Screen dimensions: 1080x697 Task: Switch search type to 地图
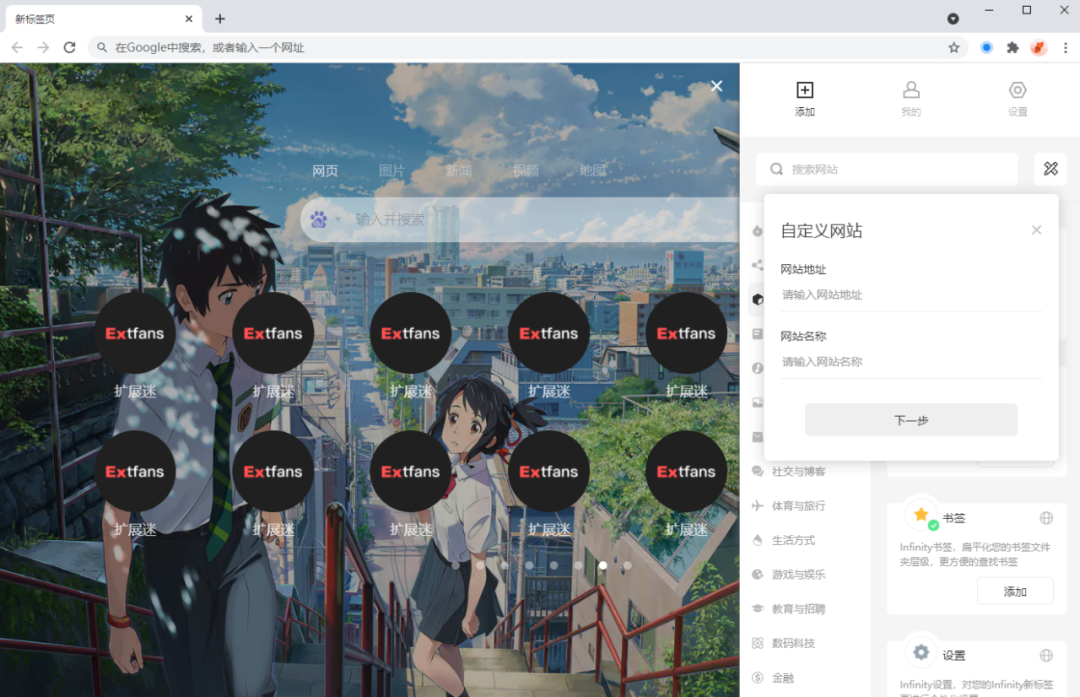(592, 171)
